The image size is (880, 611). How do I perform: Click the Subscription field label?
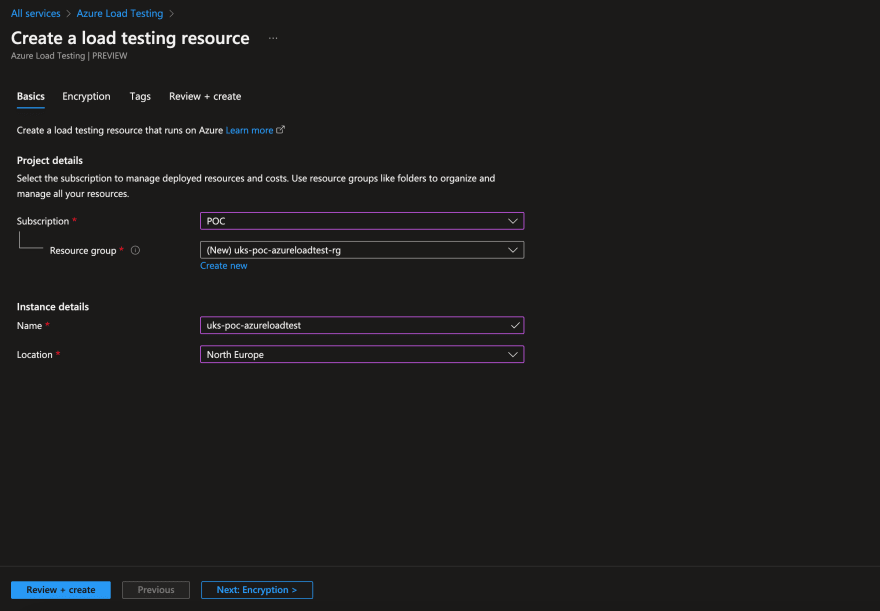tap(43, 221)
